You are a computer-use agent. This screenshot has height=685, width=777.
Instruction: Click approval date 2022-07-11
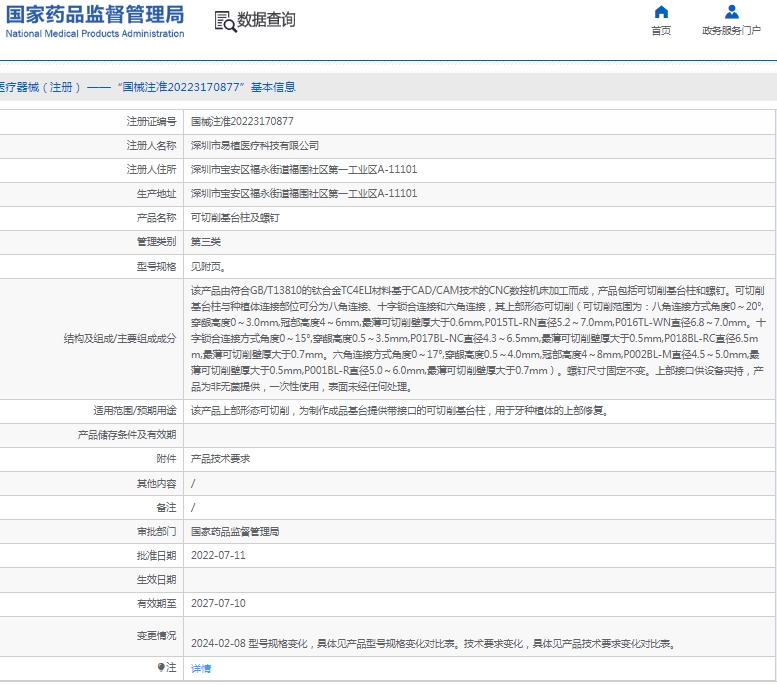[218, 555]
